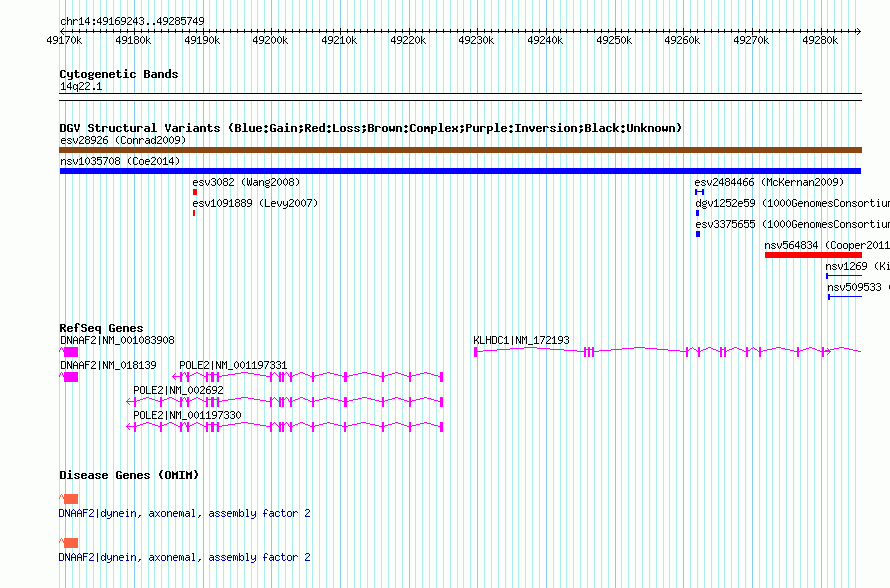Open the POLE2|NM_002692 label
890x588 pixels.
tap(178, 390)
